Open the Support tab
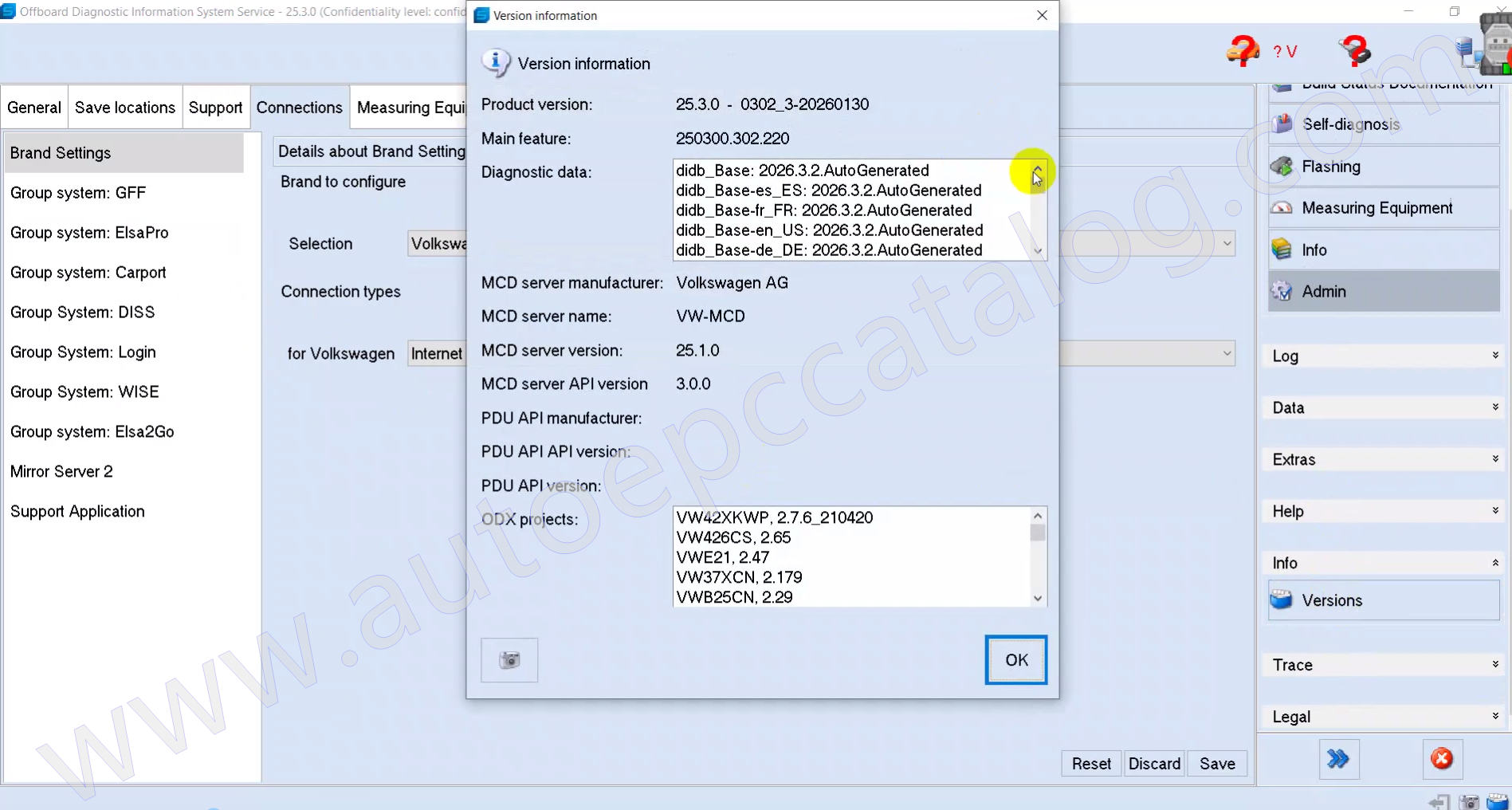 (215, 108)
